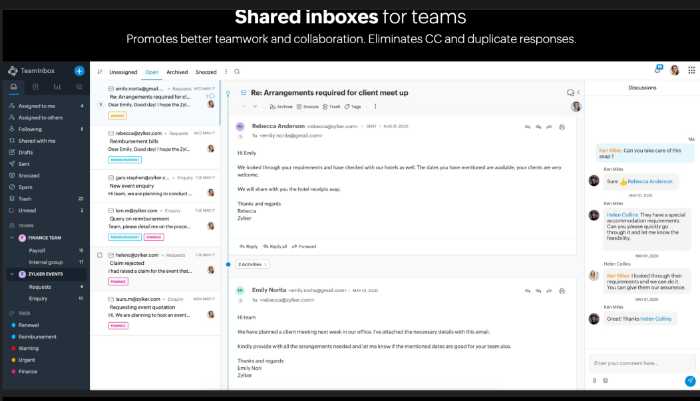Switch to the Open tab
Image resolution: width=700 pixels, height=401 pixels.
pos(152,72)
